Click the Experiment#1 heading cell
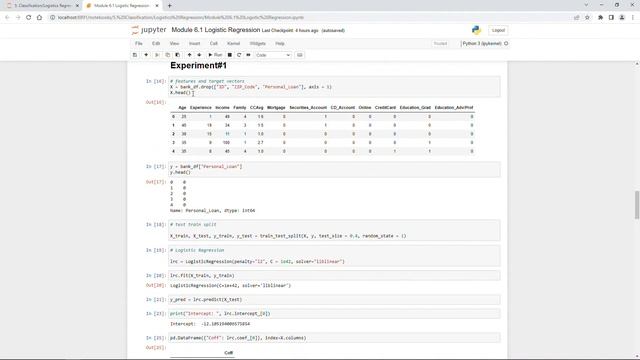The image size is (640, 360). [198, 65]
